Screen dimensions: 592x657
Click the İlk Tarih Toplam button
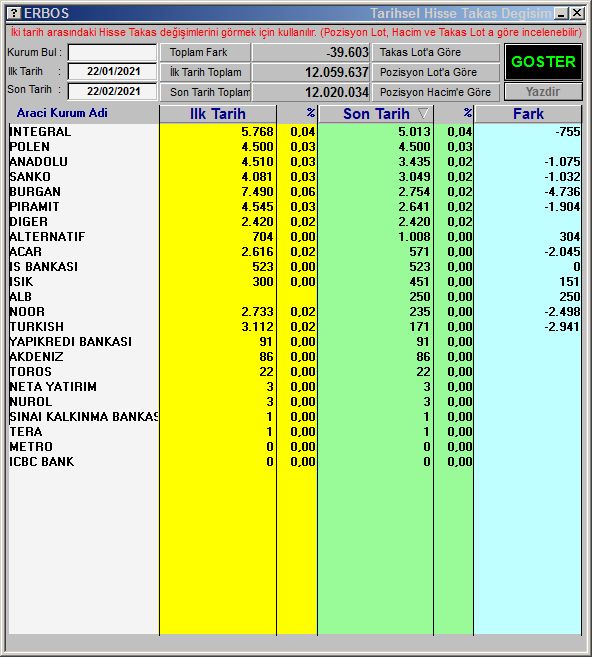(x=205, y=72)
